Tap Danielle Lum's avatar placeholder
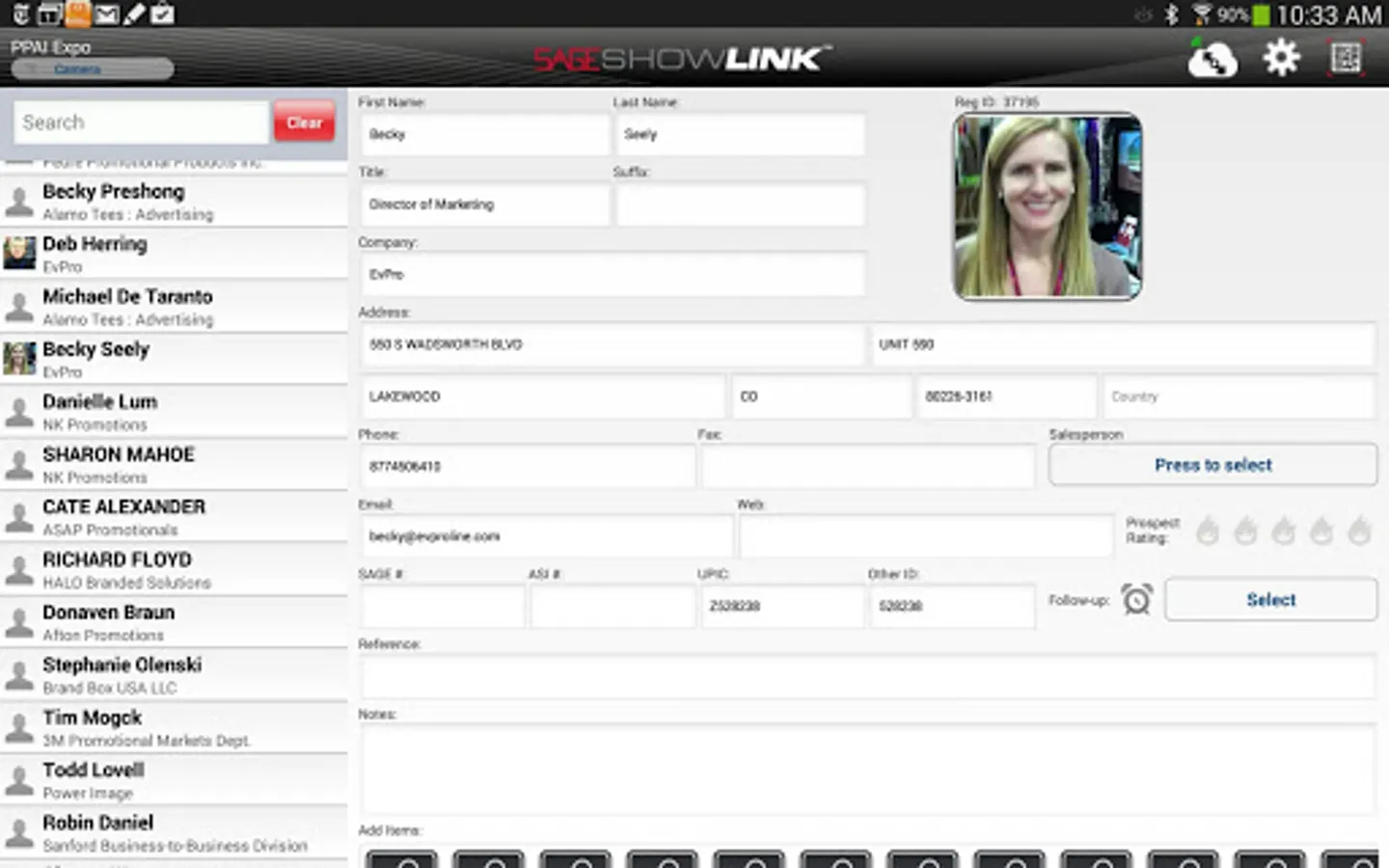 (x=19, y=412)
